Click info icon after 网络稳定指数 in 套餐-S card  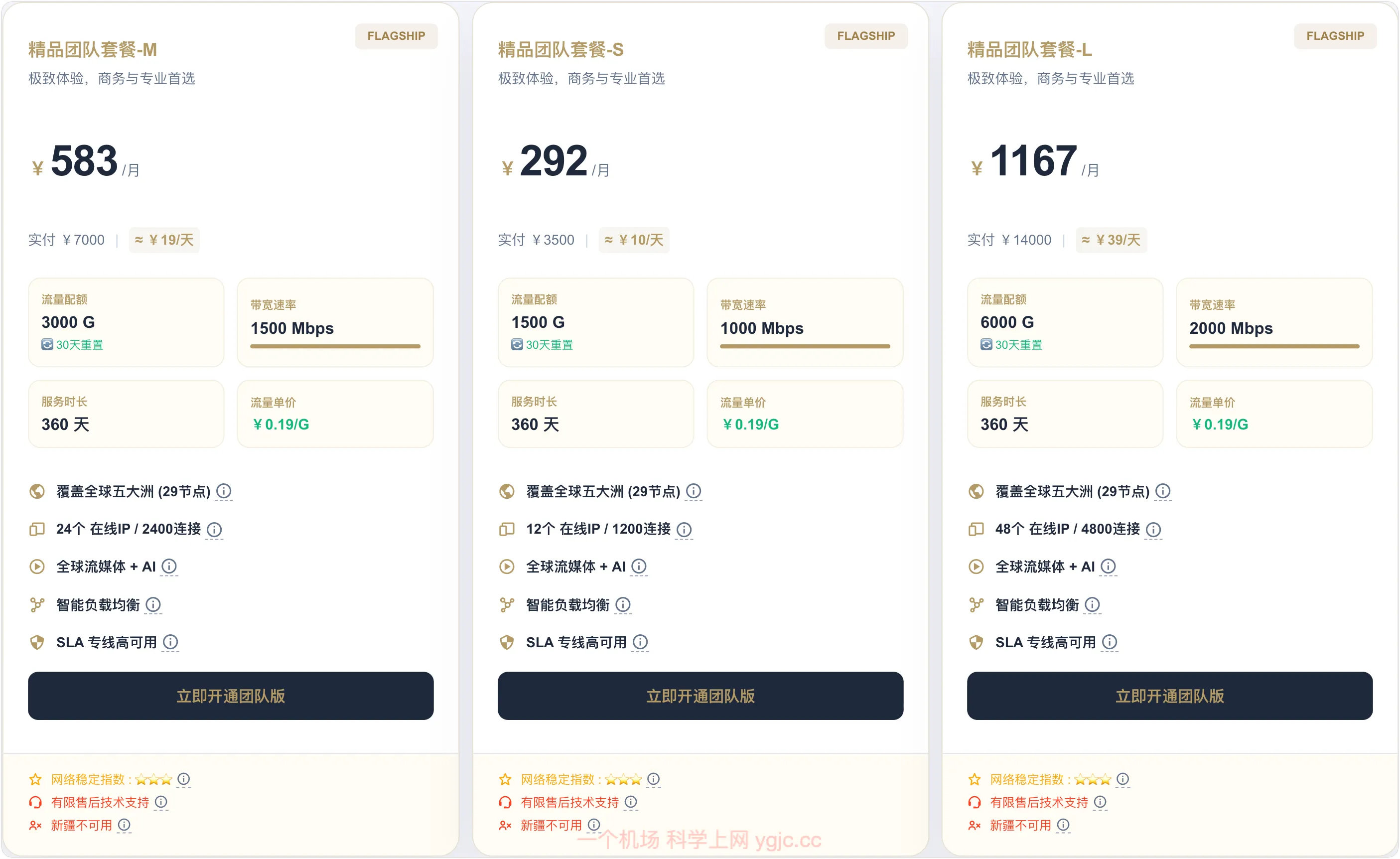pyautogui.click(x=653, y=779)
